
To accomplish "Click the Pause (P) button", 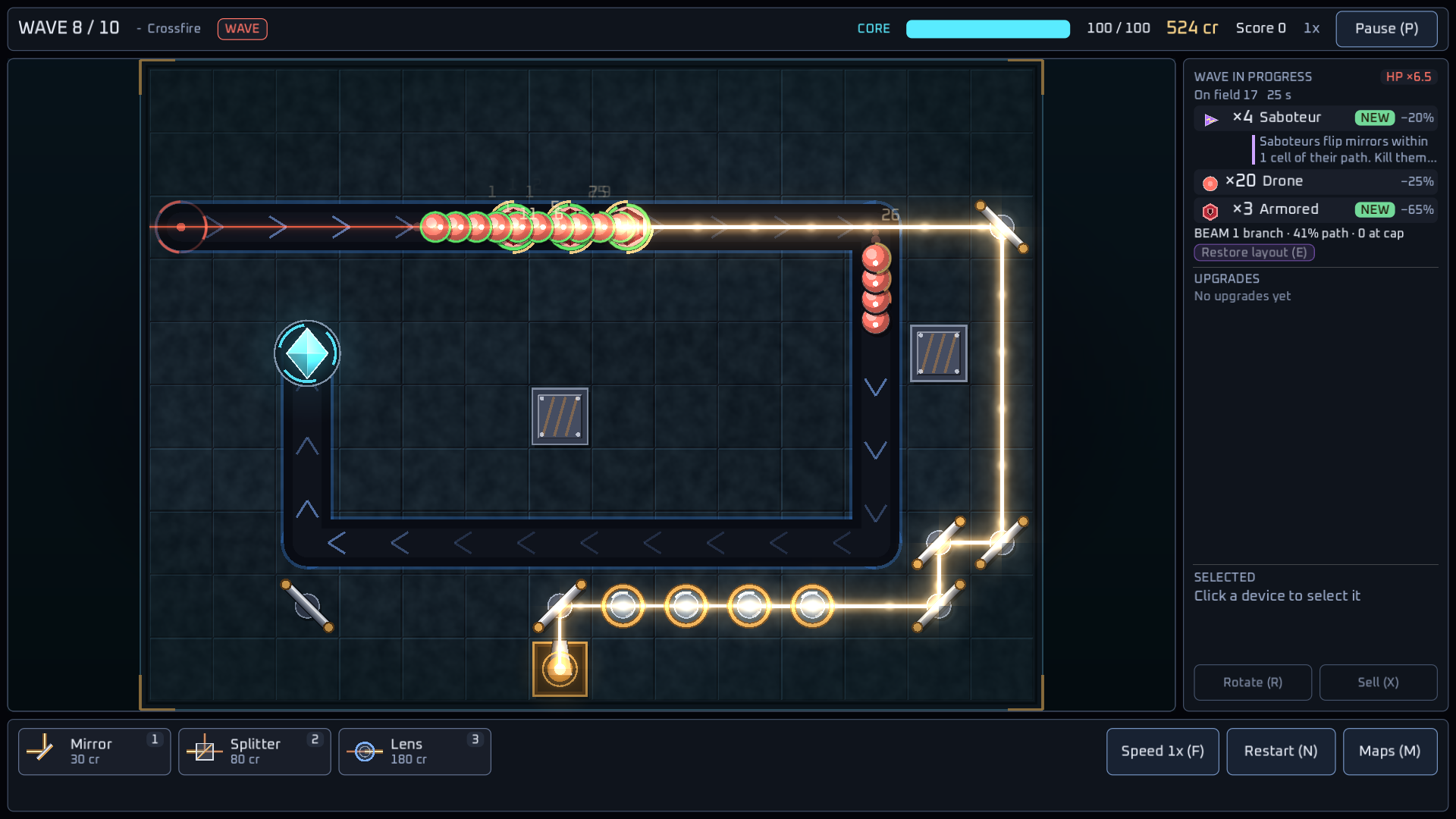I will pyautogui.click(x=1386, y=29).
